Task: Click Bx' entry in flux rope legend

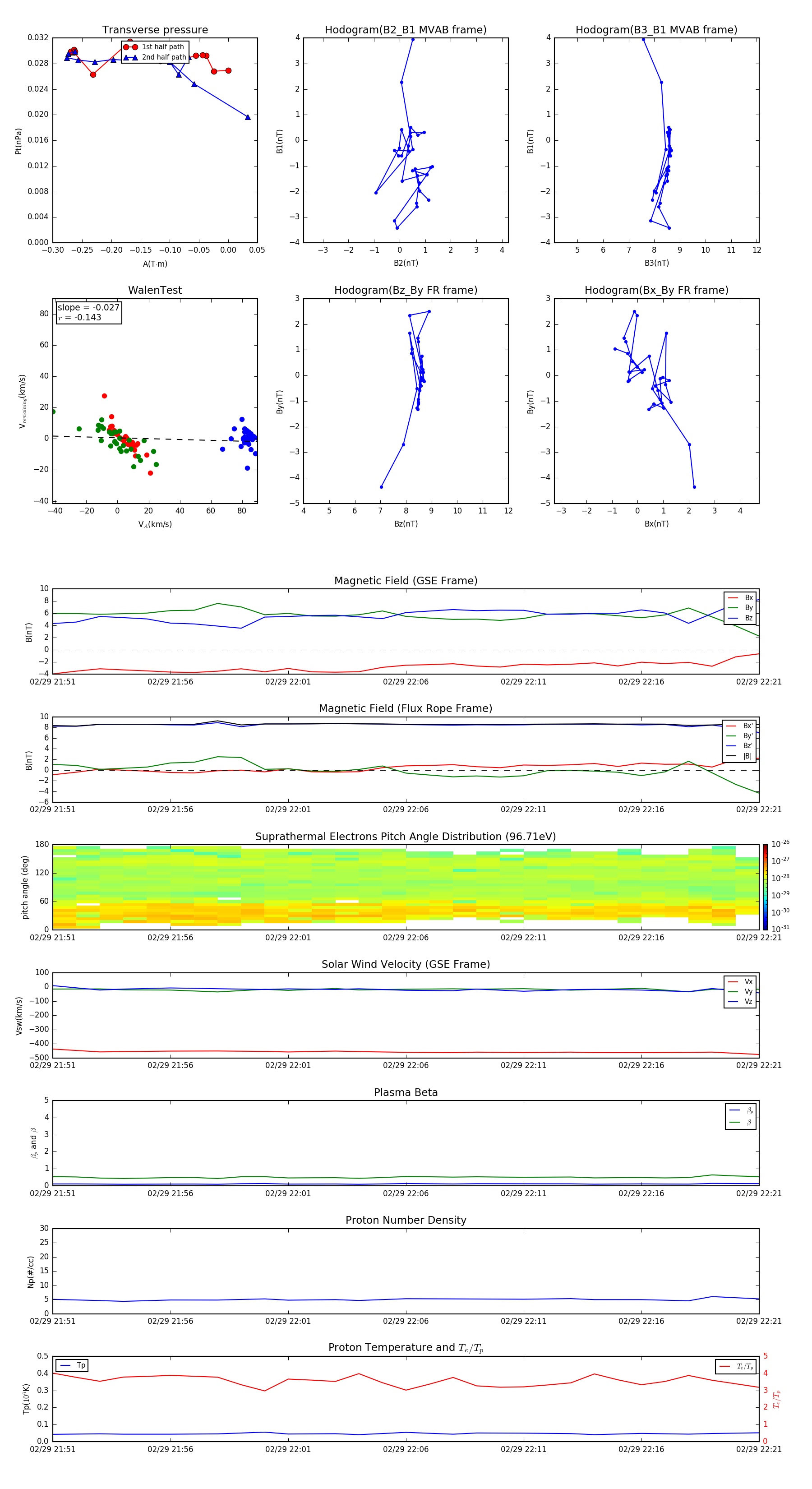Action: [740, 726]
